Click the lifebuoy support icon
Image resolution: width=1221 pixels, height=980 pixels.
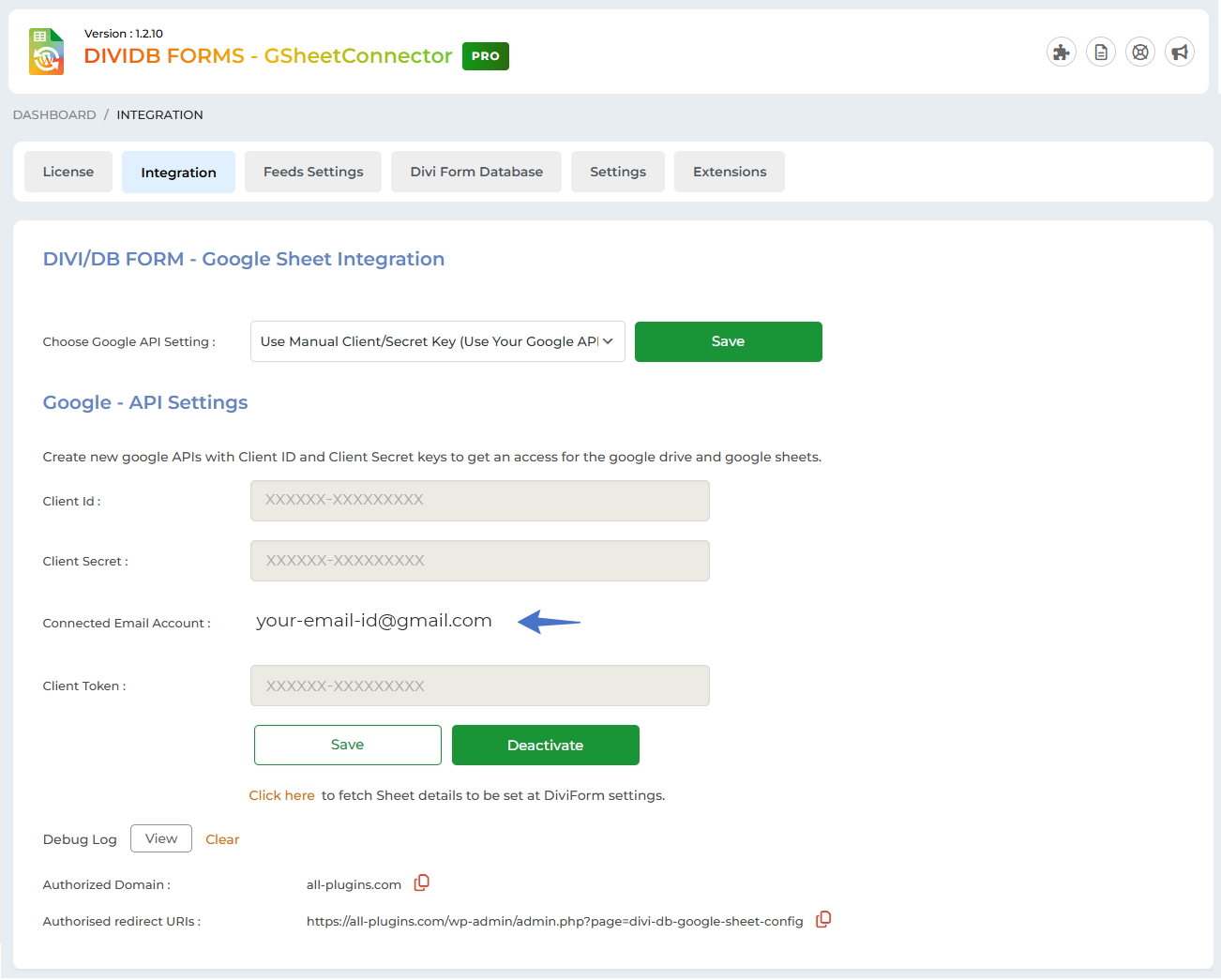(1140, 53)
